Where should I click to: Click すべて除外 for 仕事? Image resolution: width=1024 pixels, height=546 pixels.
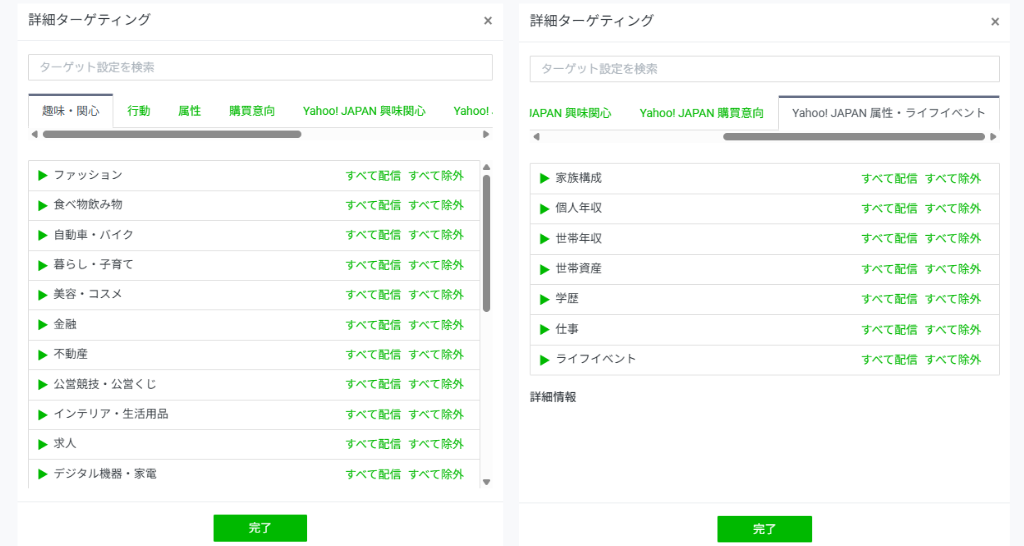coord(953,329)
